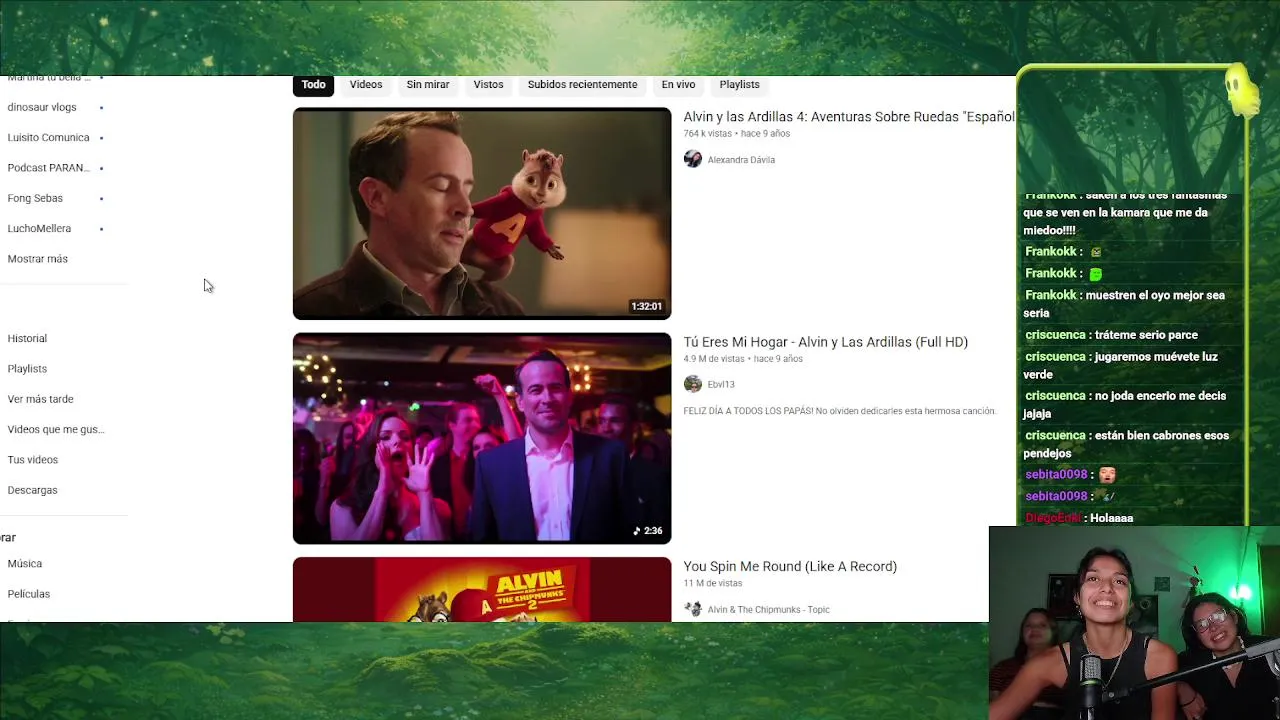The width and height of the screenshot is (1280, 720).
Task: Open Videos que me gustan in sidebar
Action: tap(56, 429)
